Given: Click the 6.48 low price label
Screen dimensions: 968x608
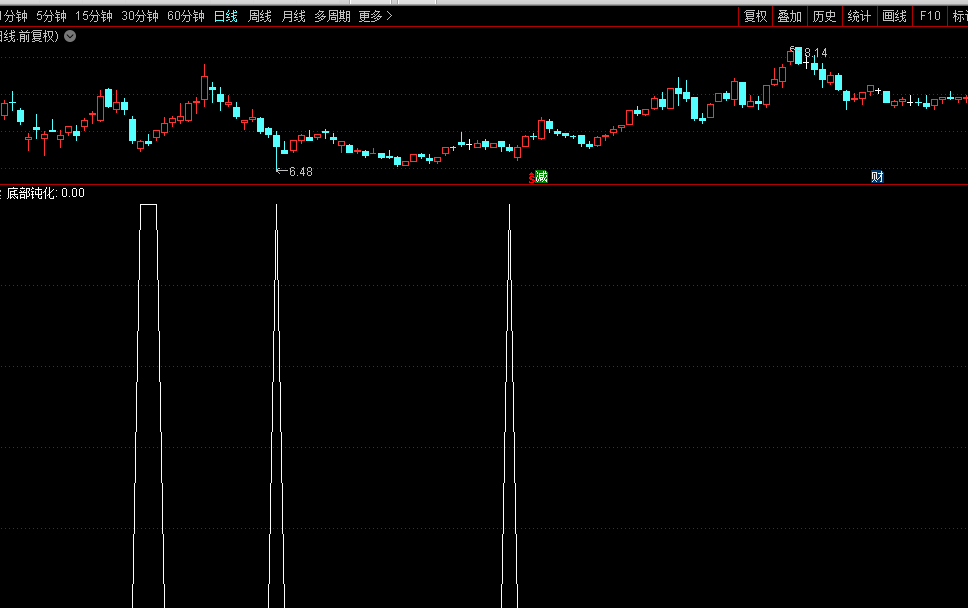Looking at the screenshot, I should pos(299,172).
